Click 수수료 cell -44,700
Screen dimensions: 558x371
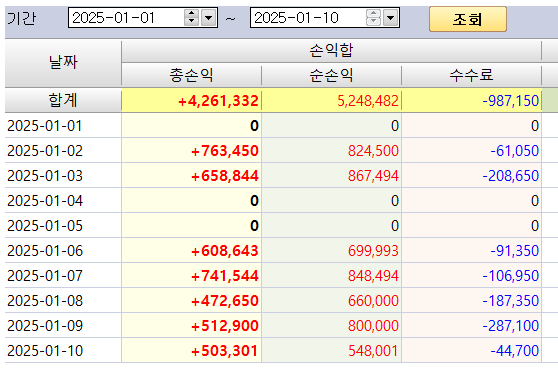(x=472, y=351)
